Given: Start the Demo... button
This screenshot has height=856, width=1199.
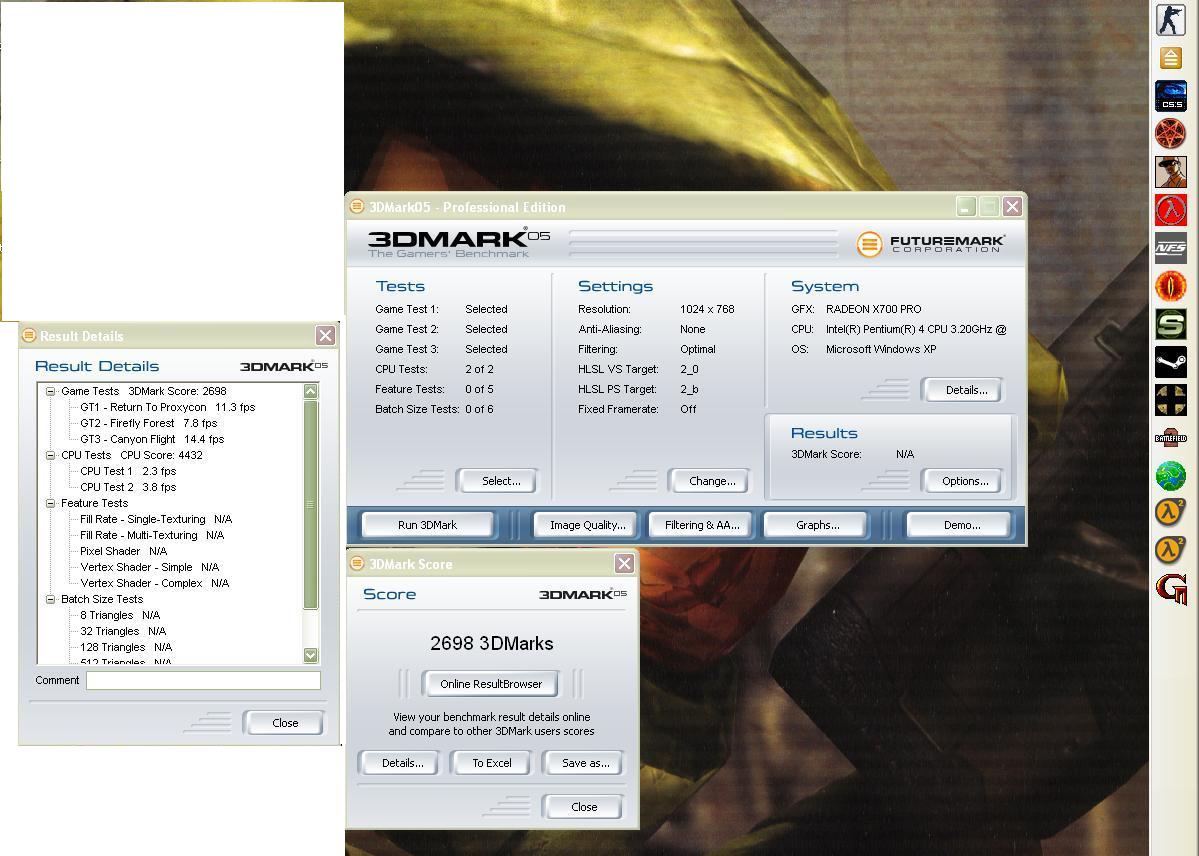Looking at the screenshot, I should [x=960, y=525].
